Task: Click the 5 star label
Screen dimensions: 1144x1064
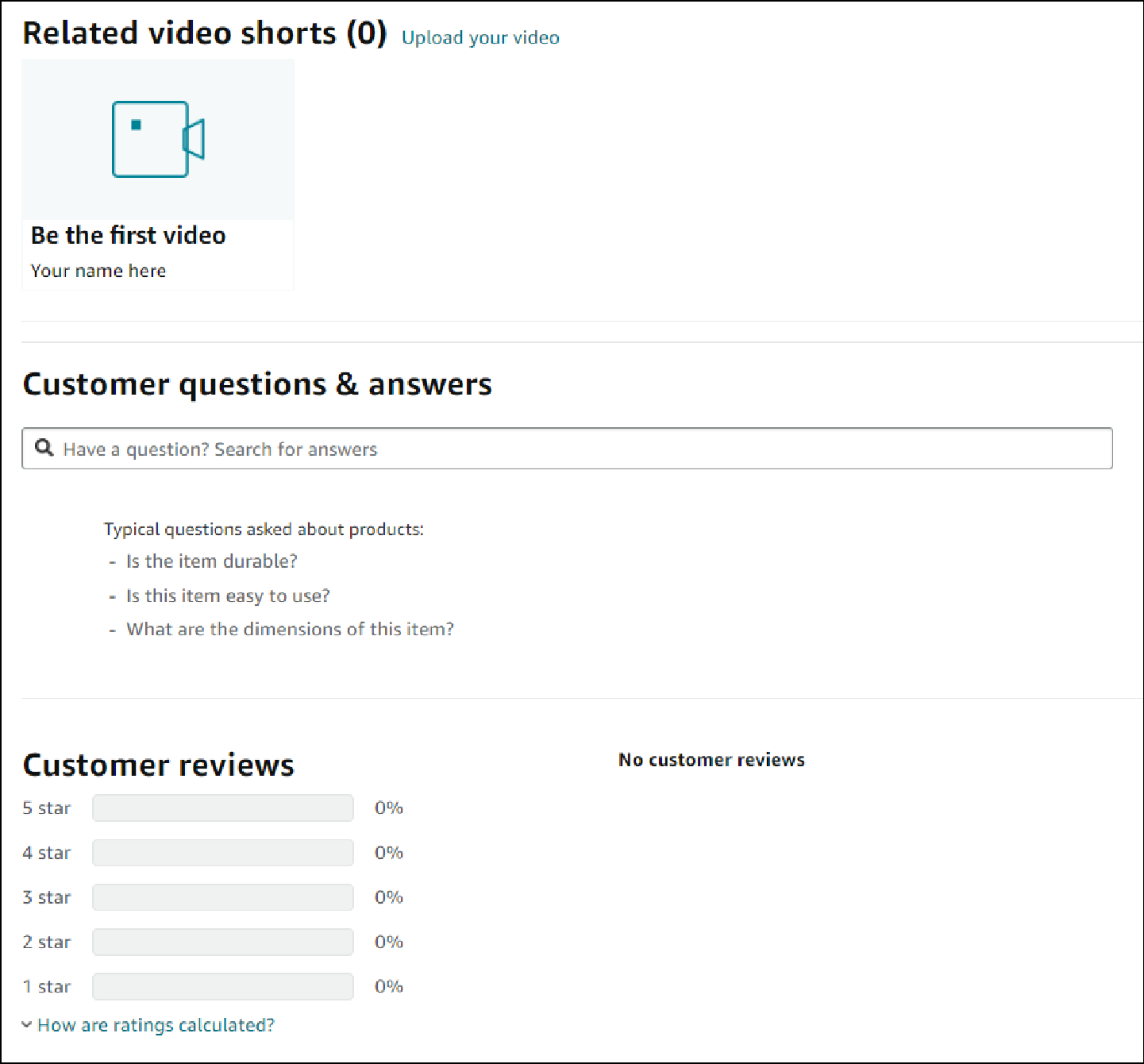Action: coord(47,808)
